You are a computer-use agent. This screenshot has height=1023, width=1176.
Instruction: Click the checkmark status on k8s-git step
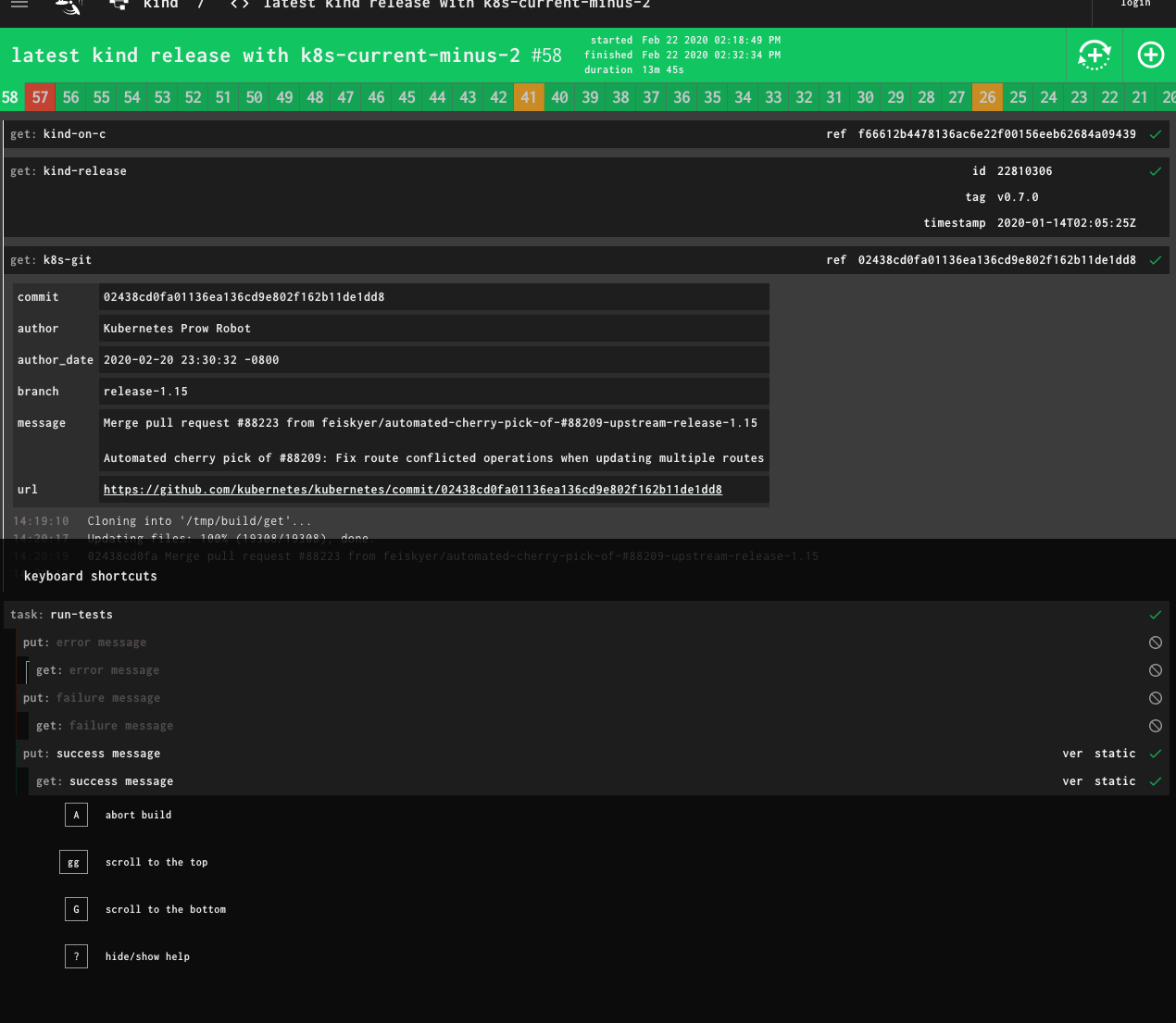(x=1155, y=260)
